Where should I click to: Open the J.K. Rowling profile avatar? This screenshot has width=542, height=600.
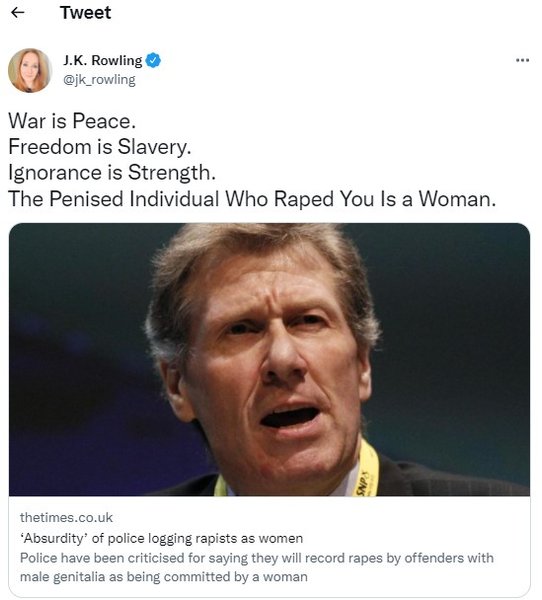[x=29, y=70]
